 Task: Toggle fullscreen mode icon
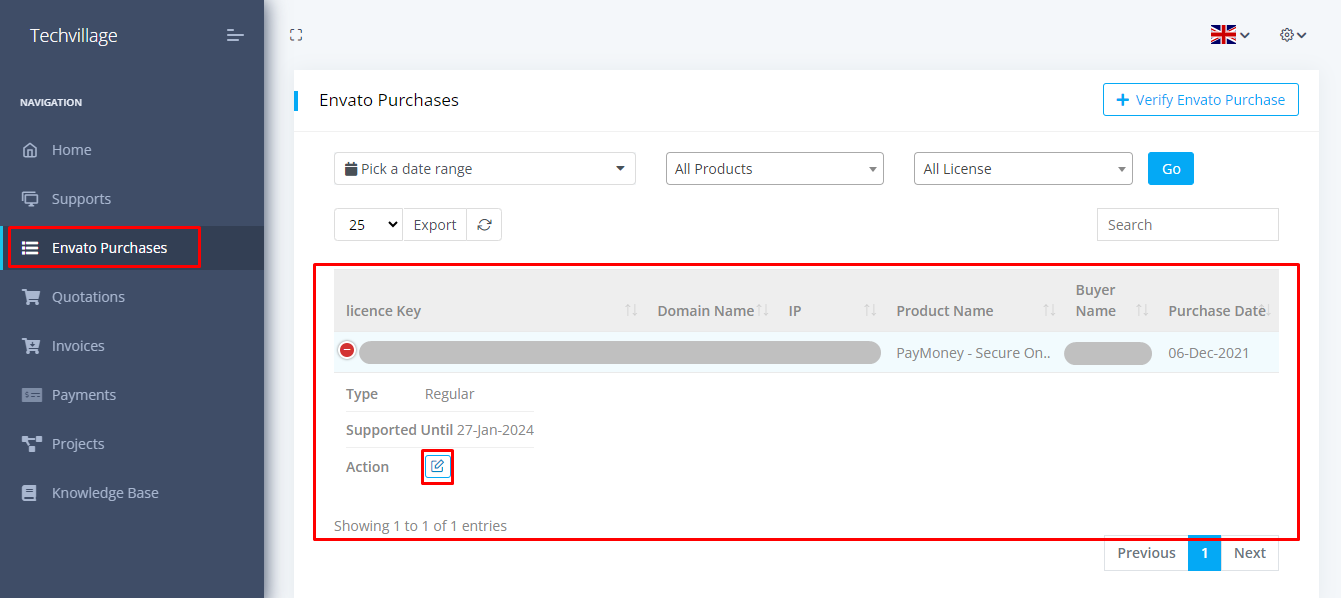[x=296, y=35]
